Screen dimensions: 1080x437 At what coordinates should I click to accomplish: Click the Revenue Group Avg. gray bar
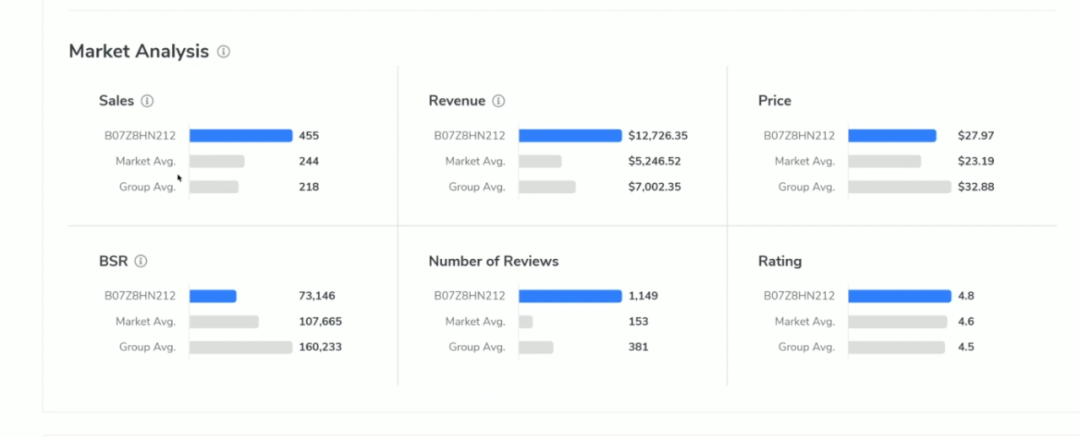[547, 187]
